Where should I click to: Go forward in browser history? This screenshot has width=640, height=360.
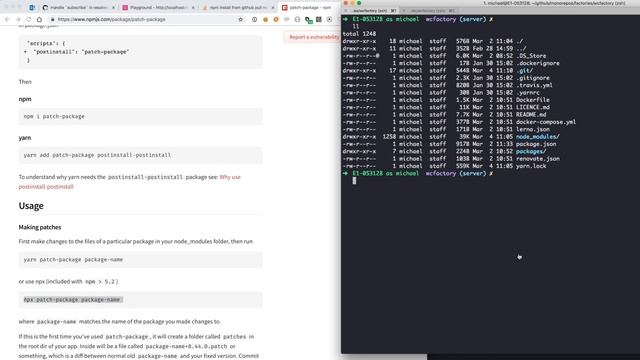(18, 19)
